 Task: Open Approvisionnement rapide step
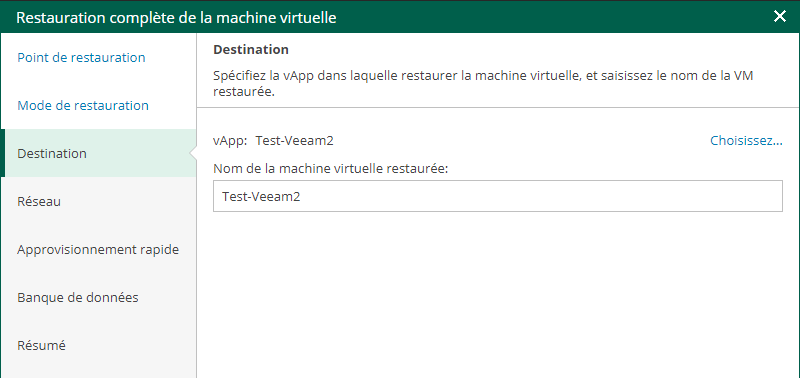(x=98, y=250)
